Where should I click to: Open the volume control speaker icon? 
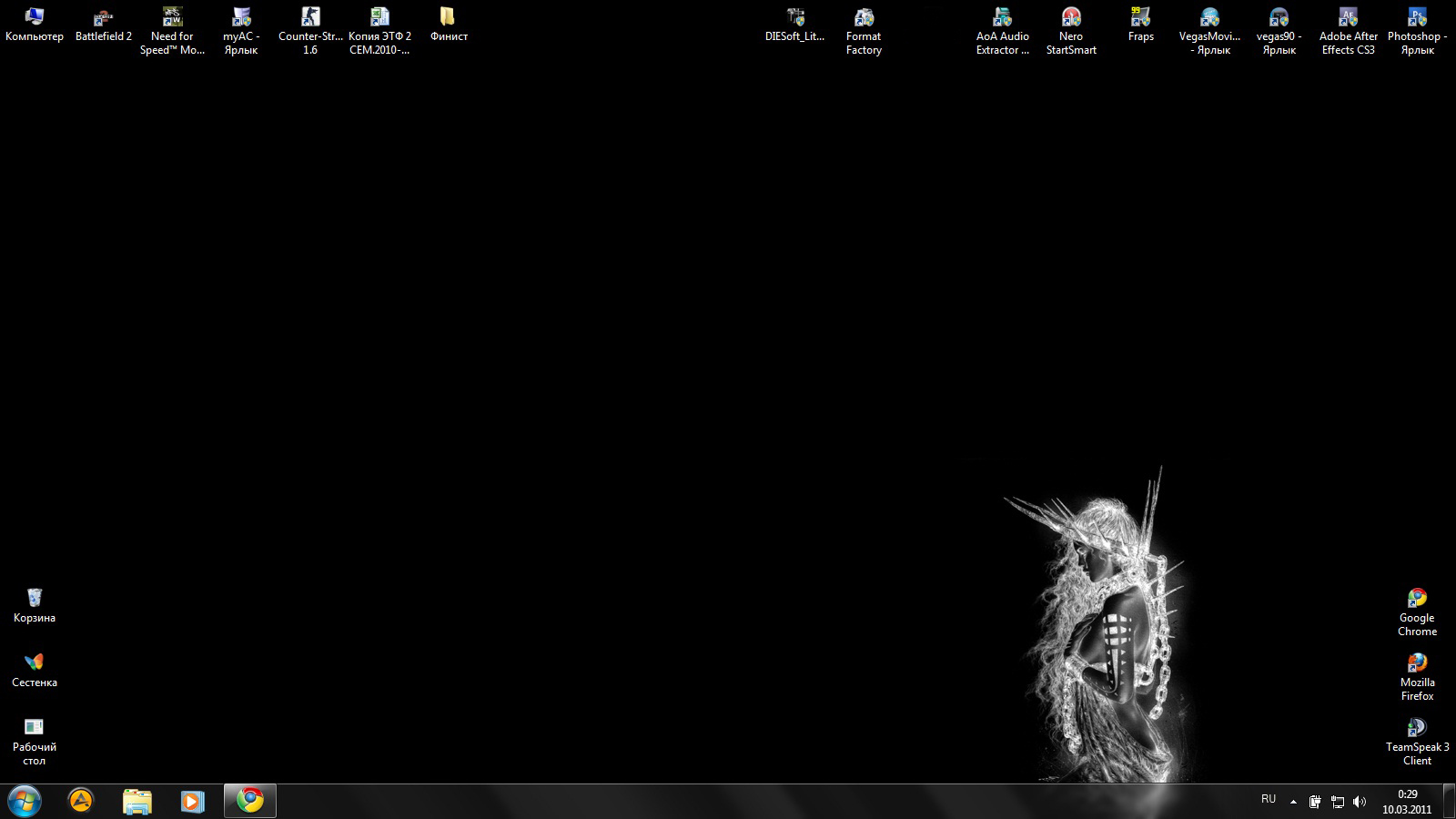point(1360,802)
